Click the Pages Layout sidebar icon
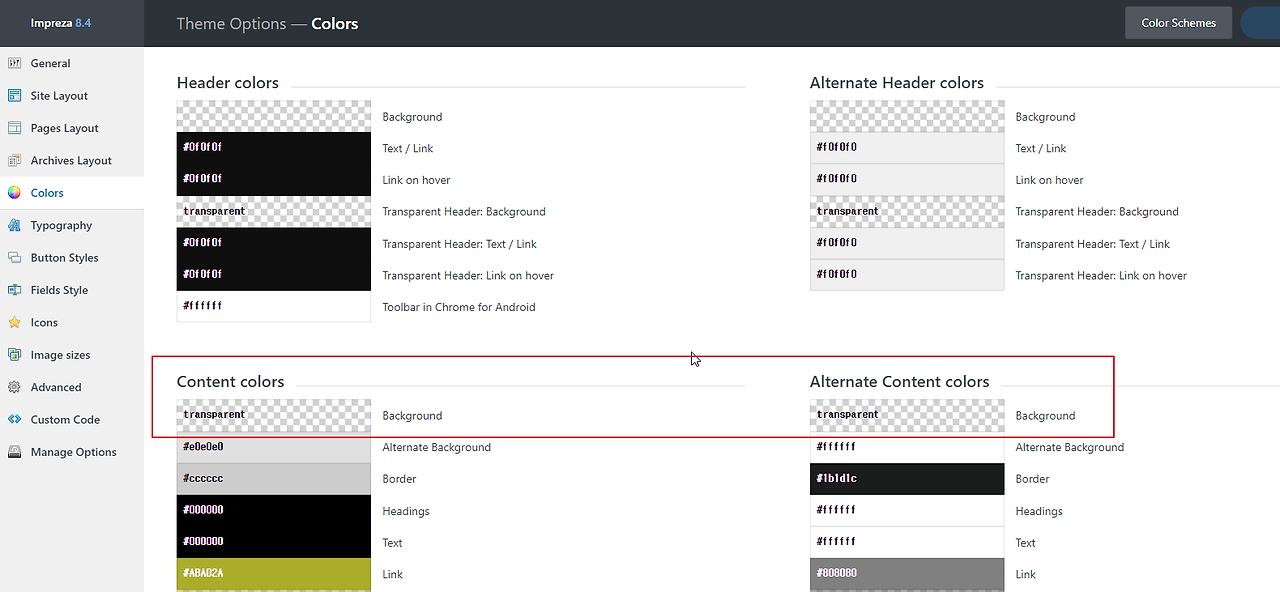Viewport: 1280px width, 592px height. point(14,128)
